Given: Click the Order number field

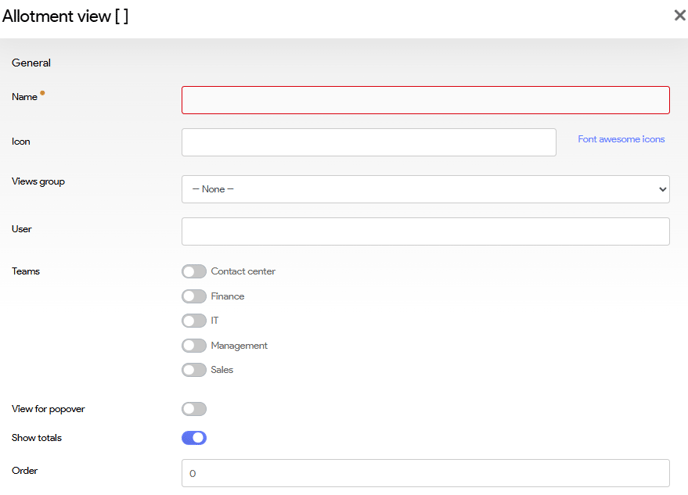Looking at the screenshot, I should (425, 473).
